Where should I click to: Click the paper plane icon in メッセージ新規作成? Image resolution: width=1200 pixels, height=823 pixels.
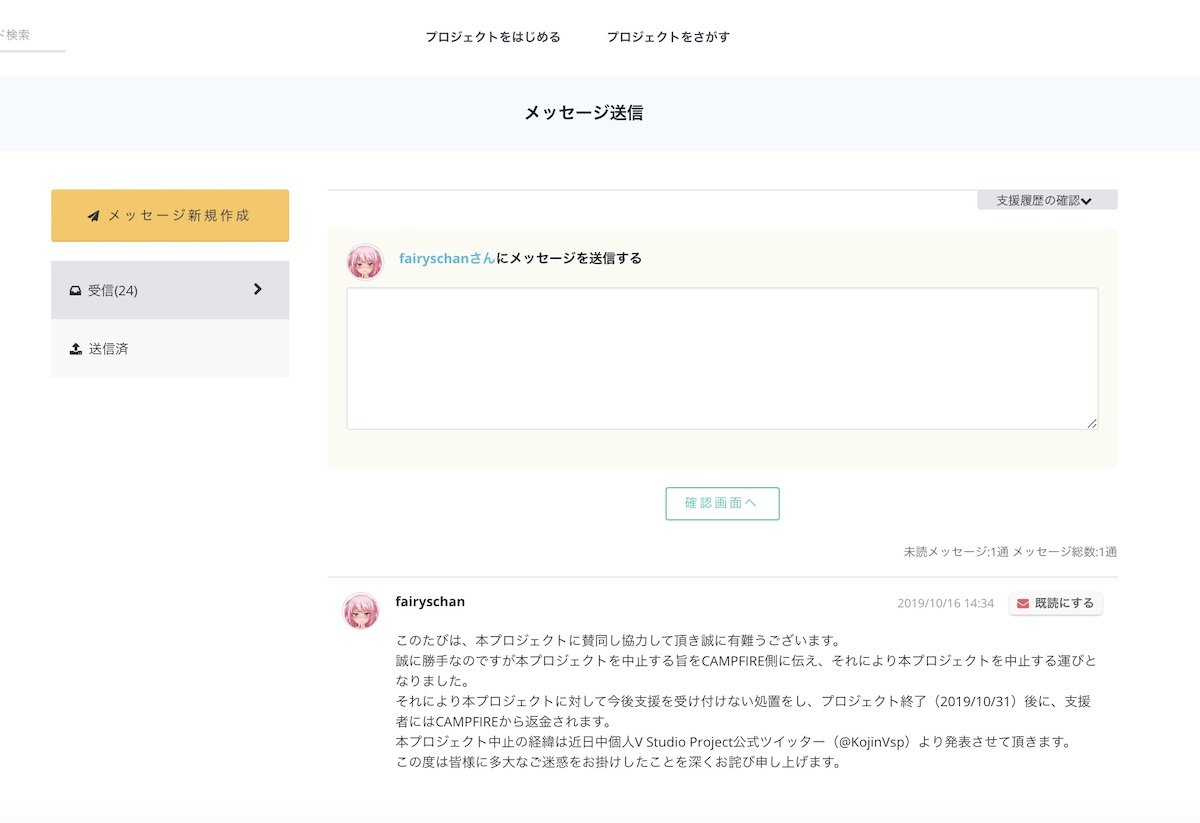pyautogui.click(x=93, y=216)
